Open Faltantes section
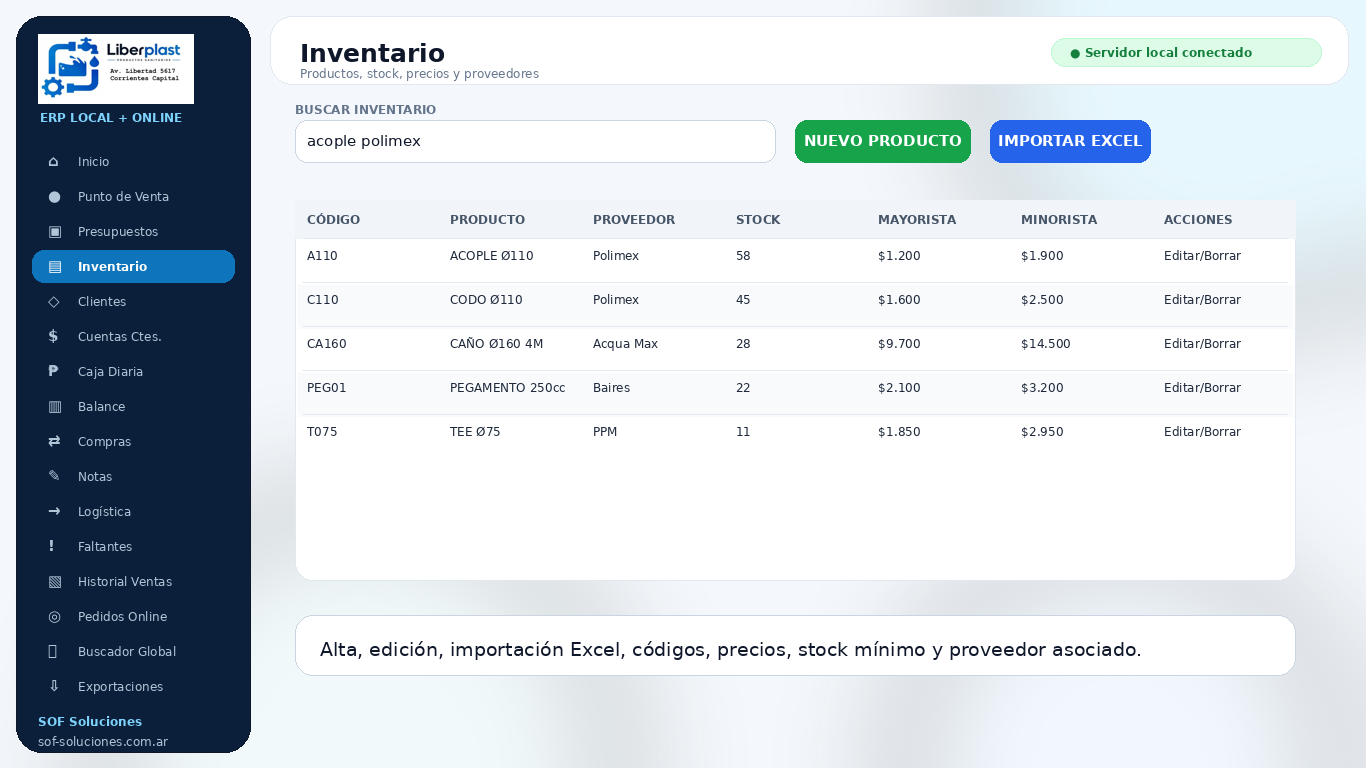Screen dimensions: 1366x768 133,547
